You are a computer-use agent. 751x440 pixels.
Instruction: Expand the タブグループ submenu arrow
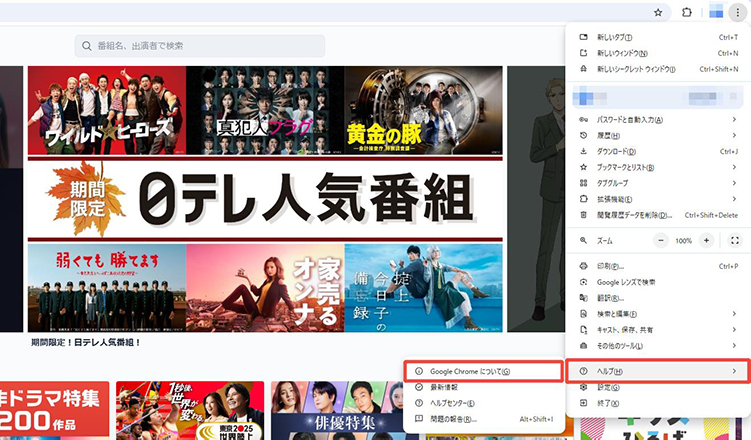click(x=734, y=183)
